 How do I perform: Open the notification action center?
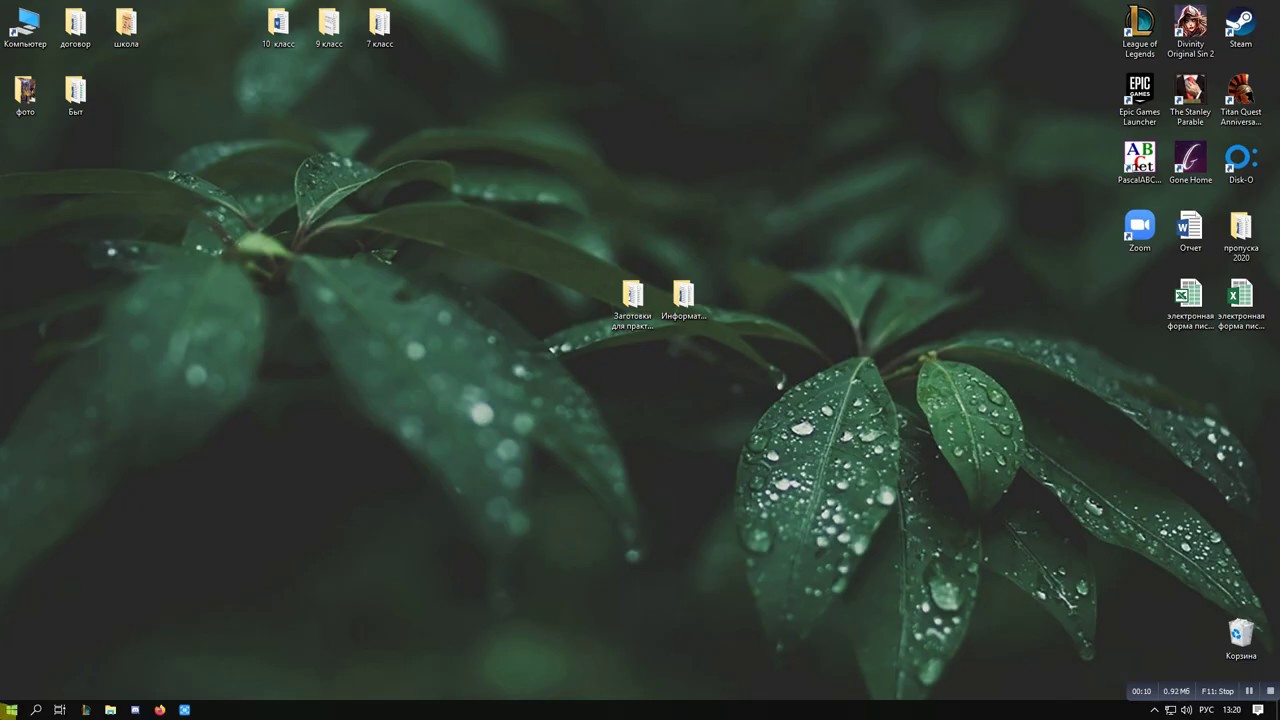click(x=1258, y=710)
